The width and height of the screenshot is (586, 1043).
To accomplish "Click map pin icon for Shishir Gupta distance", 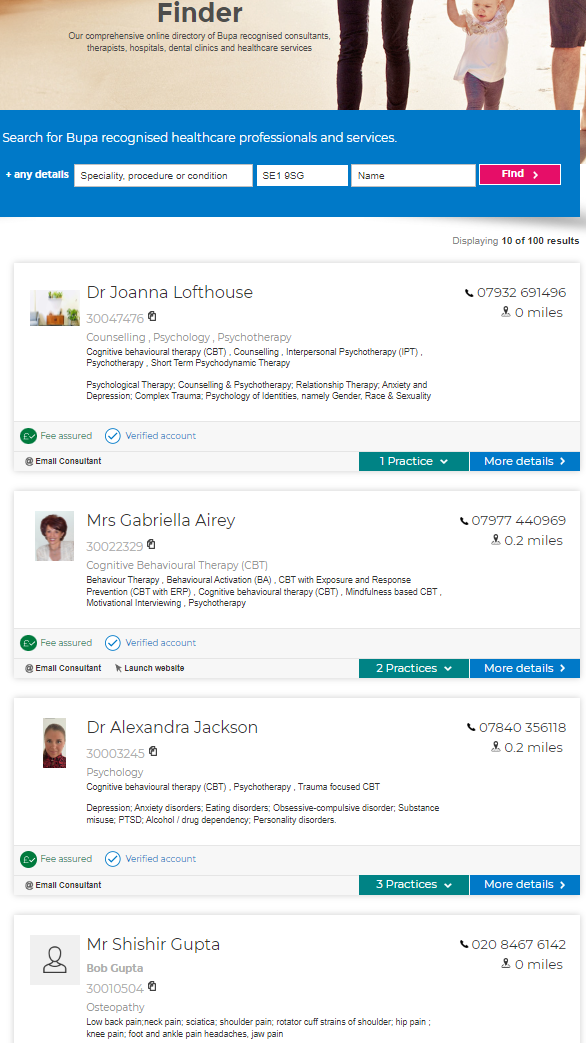I will pos(506,964).
